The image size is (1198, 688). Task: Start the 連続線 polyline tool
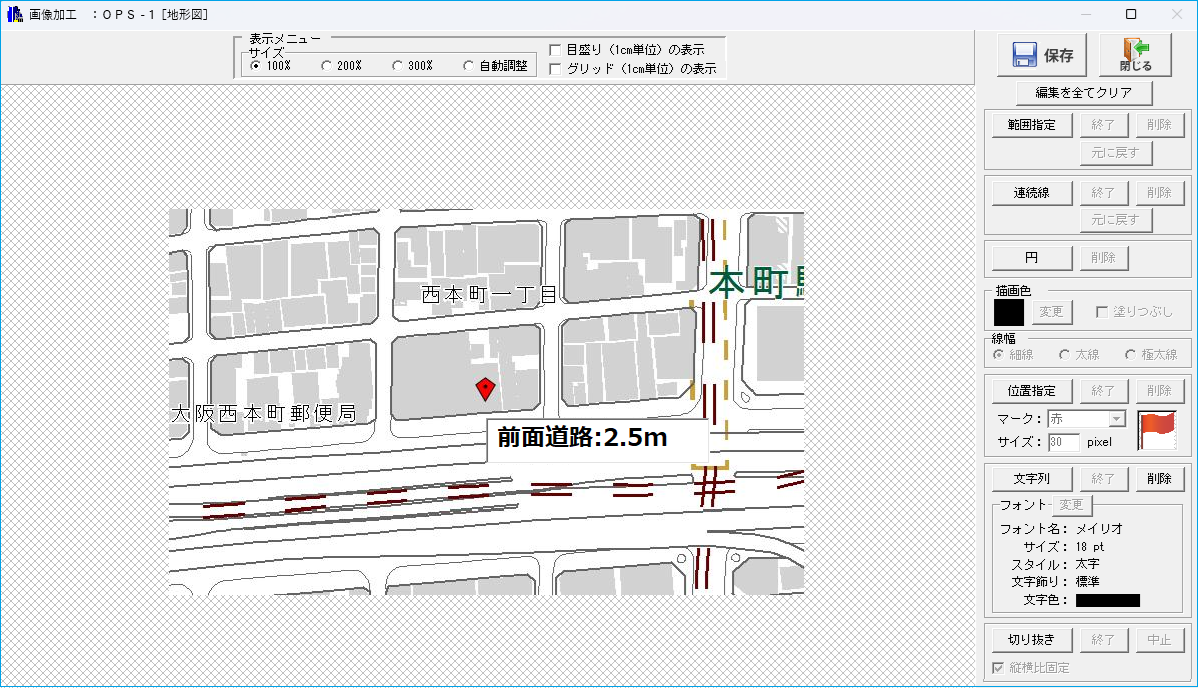(1031, 193)
